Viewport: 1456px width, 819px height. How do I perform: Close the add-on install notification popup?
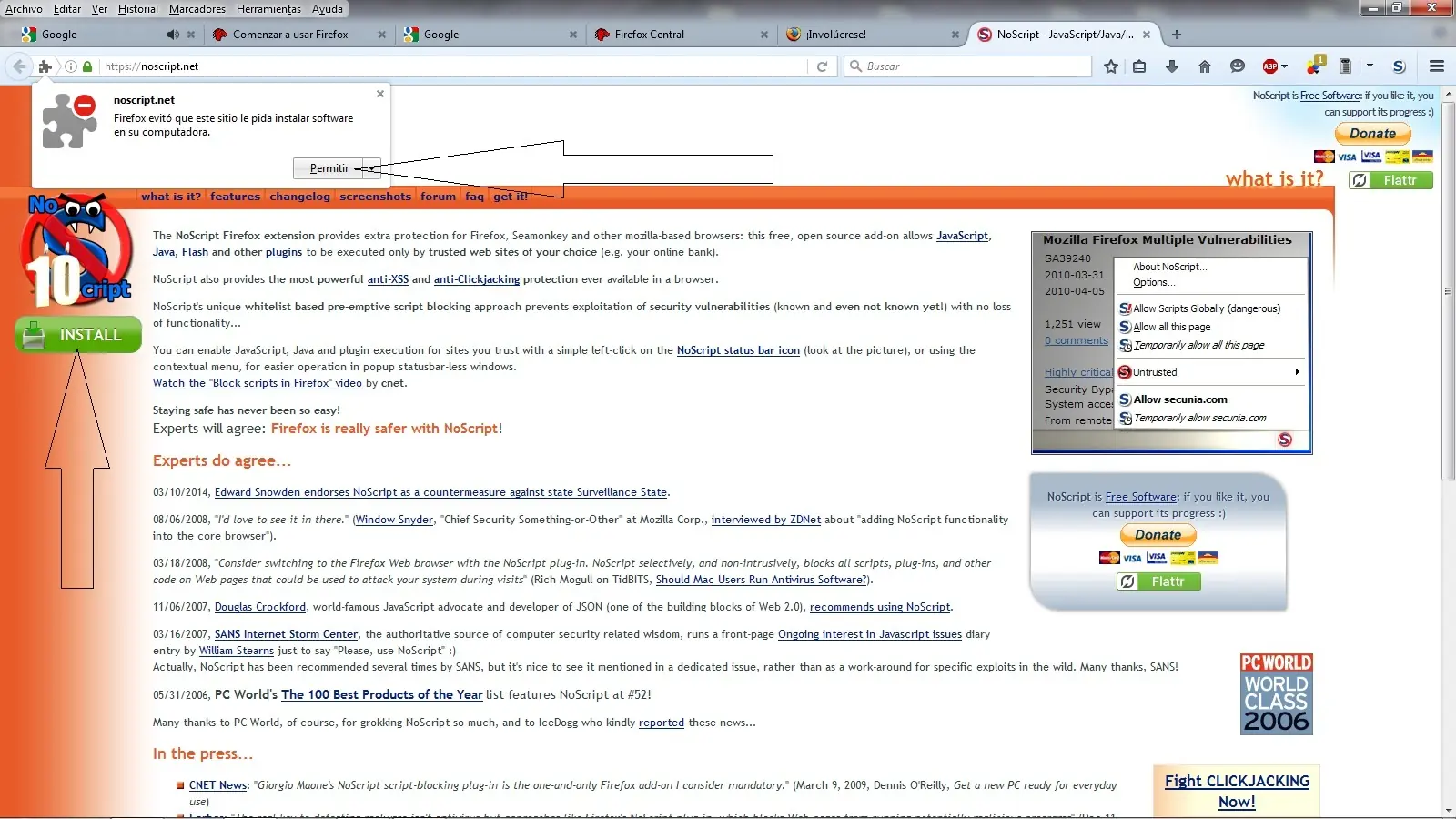[x=380, y=94]
